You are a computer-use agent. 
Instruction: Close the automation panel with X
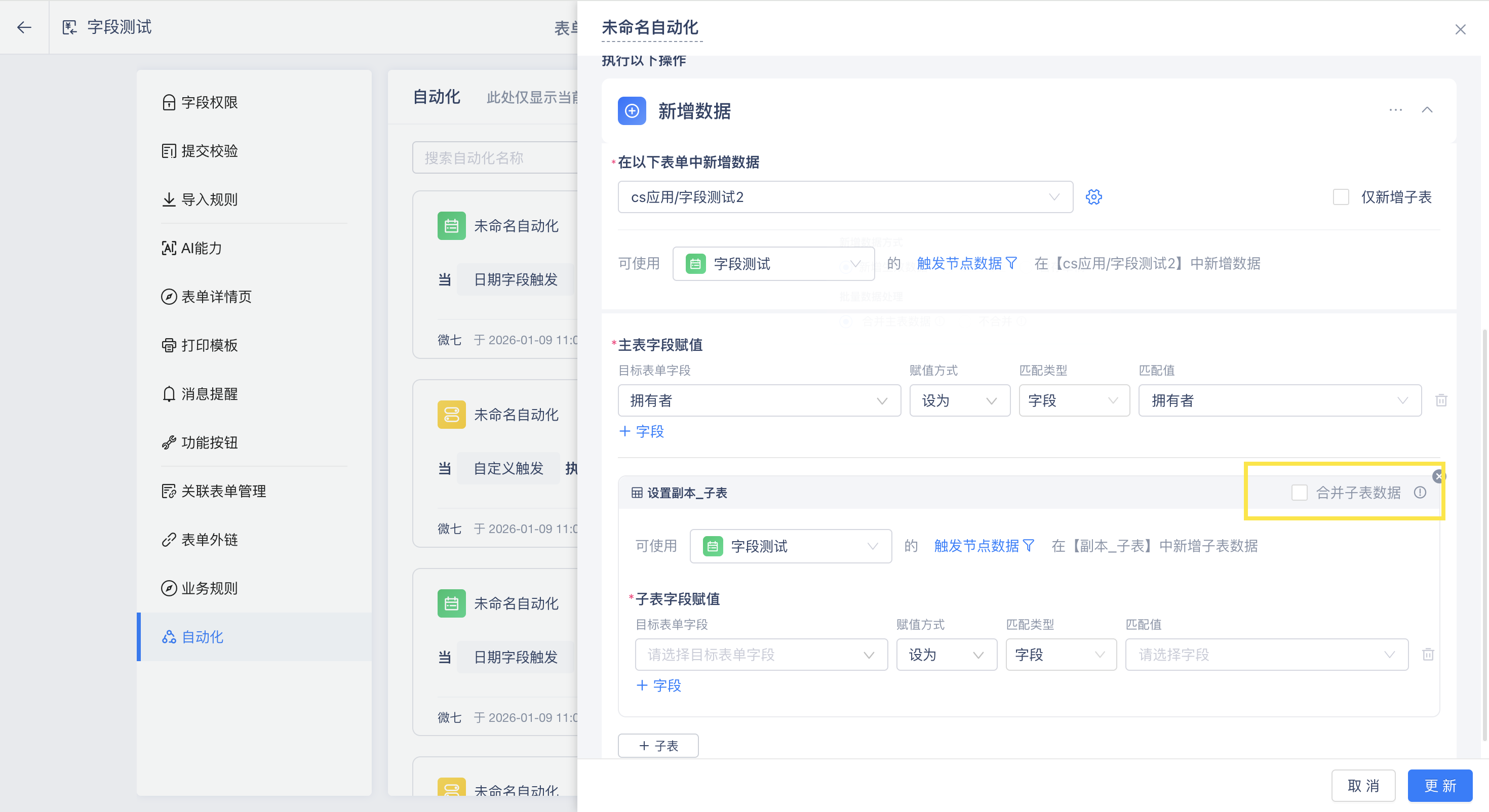point(1460,29)
